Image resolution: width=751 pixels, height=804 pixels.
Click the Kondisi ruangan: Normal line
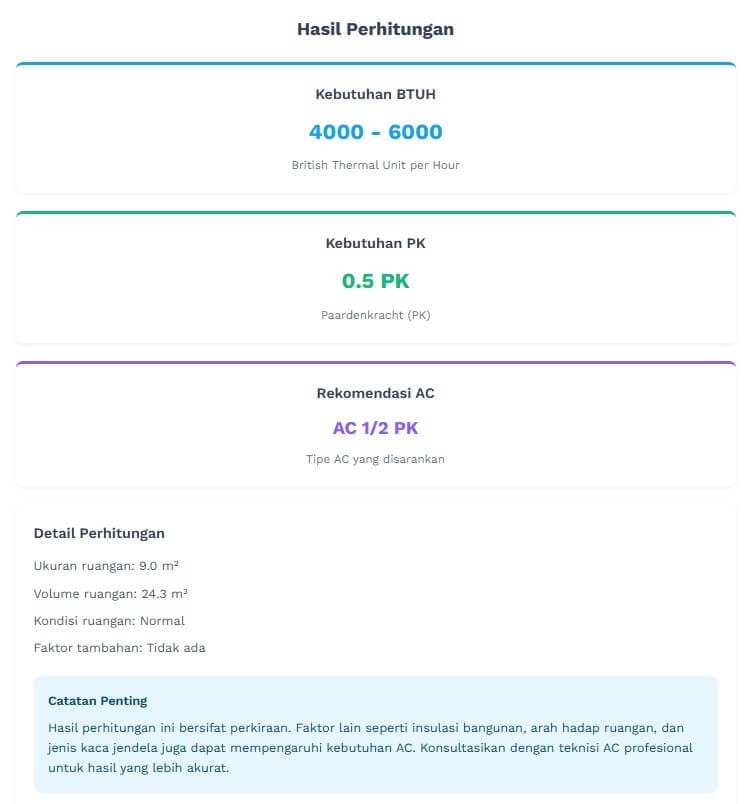(x=109, y=621)
